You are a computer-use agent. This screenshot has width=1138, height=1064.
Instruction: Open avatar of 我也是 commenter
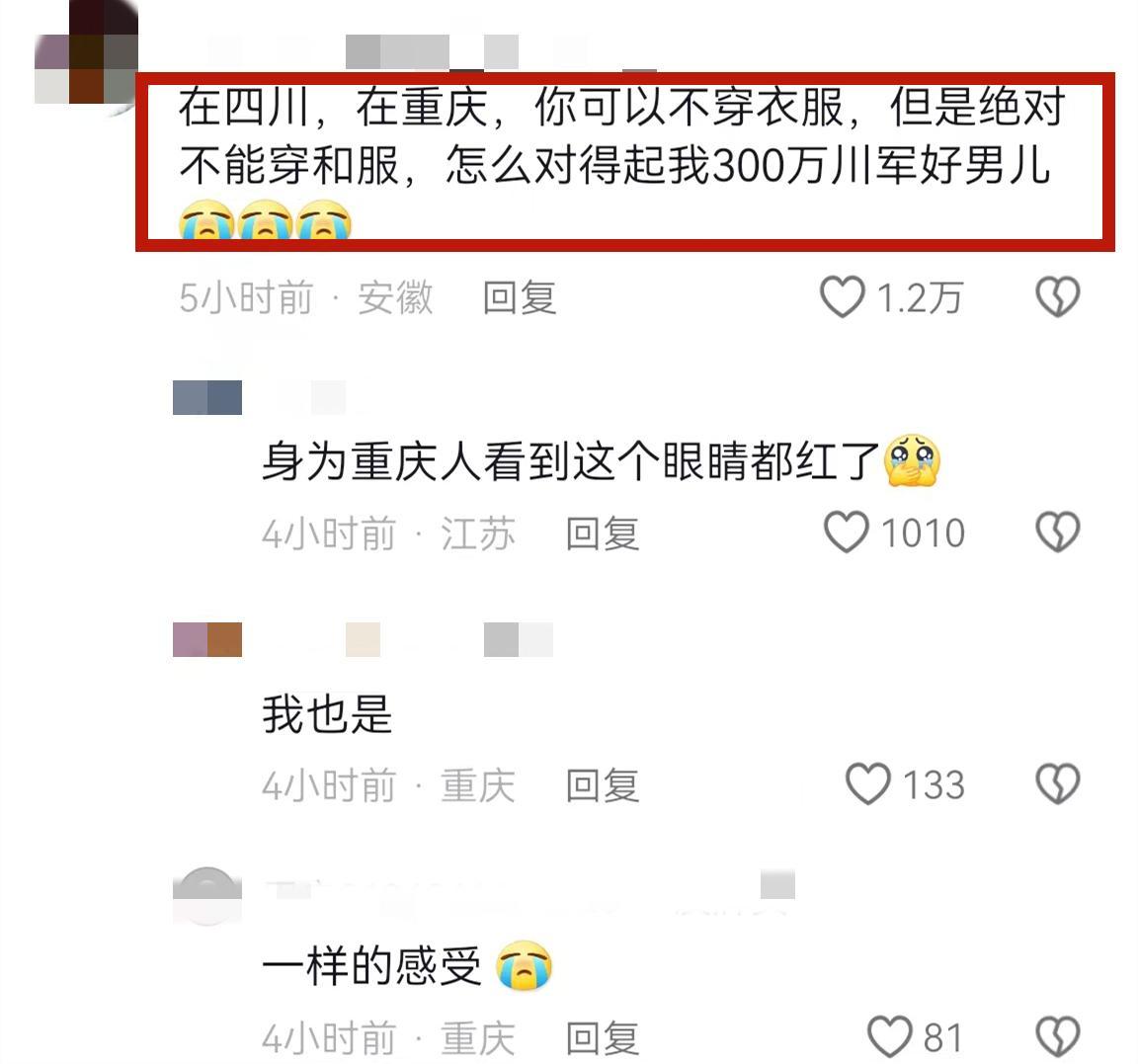(x=207, y=639)
